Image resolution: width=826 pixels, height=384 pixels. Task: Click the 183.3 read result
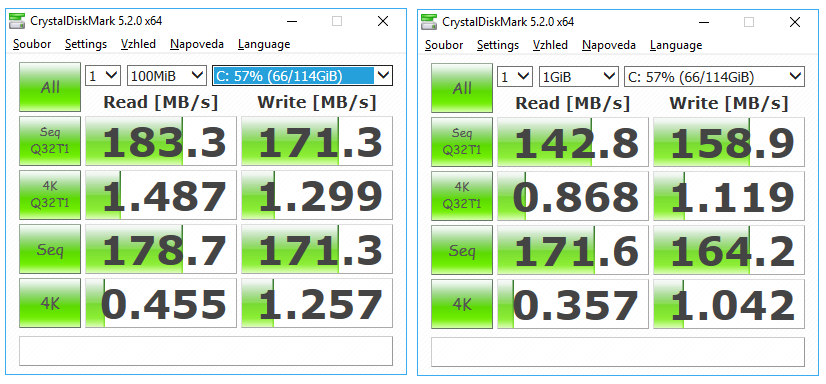[x=161, y=141]
